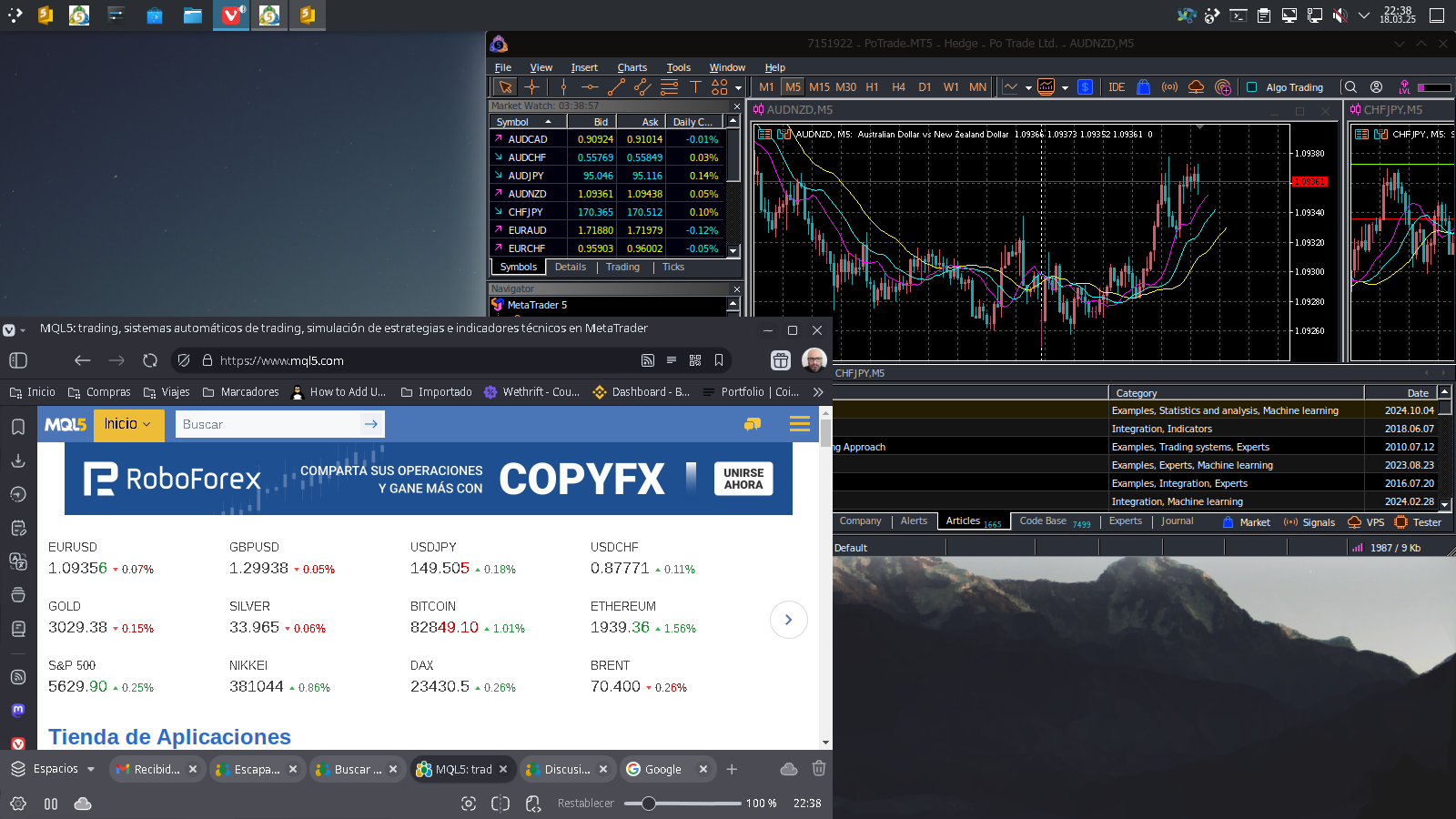Toggle the panel pause bars in status bar
The width and height of the screenshot is (1456, 819).
[x=51, y=804]
